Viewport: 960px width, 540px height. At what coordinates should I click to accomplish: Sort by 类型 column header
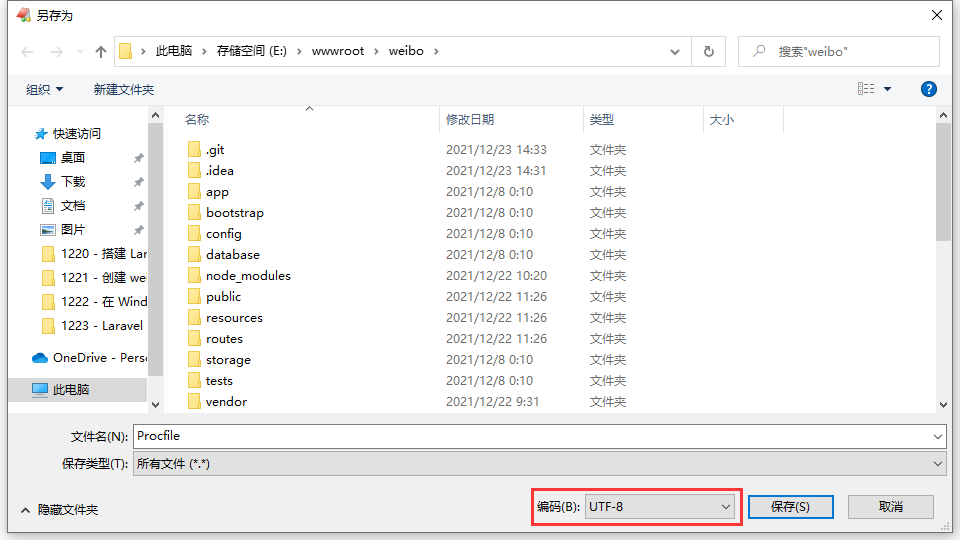click(x=602, y=119)
